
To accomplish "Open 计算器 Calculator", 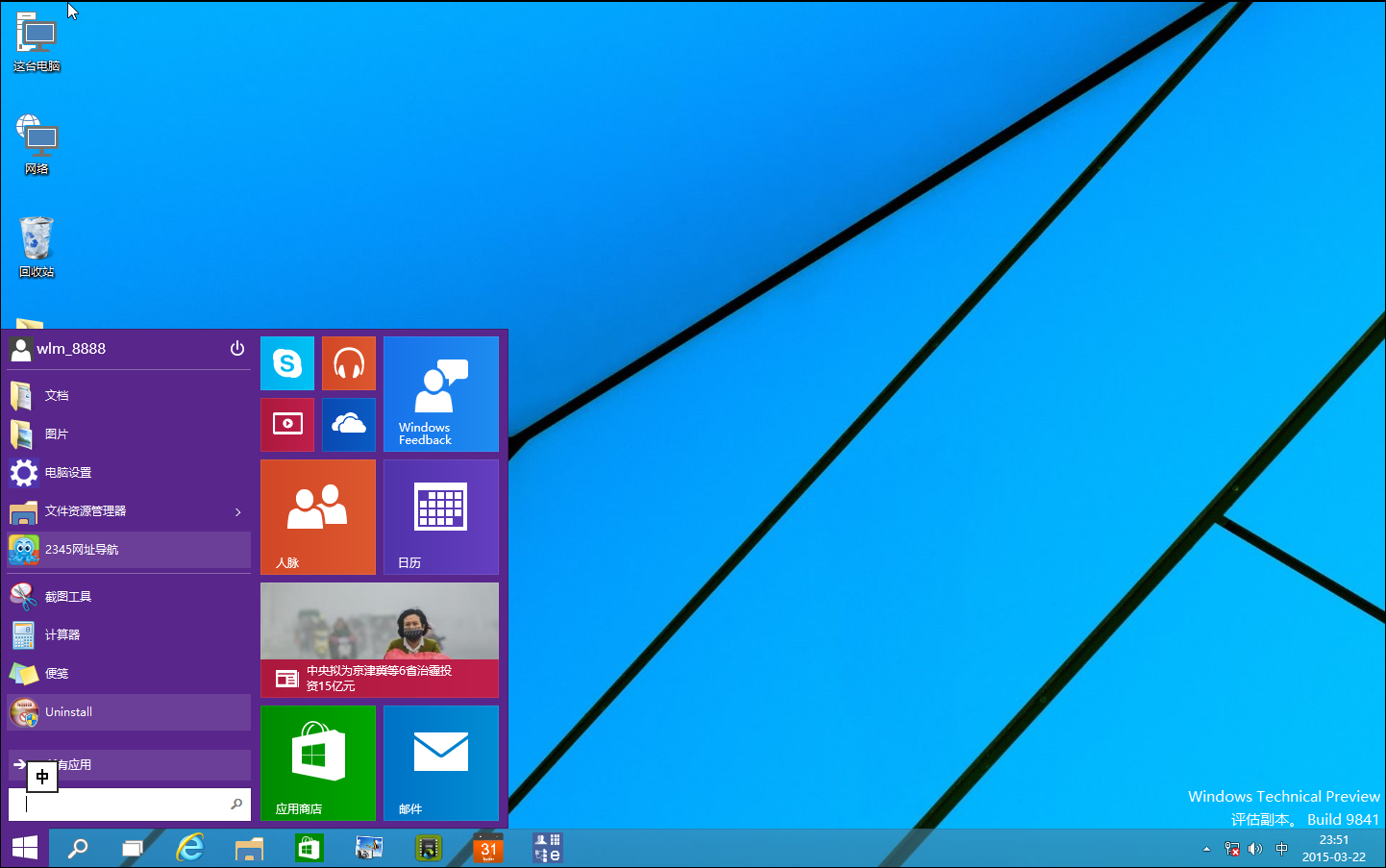I will pyautogui.click(x=129, y=634).
